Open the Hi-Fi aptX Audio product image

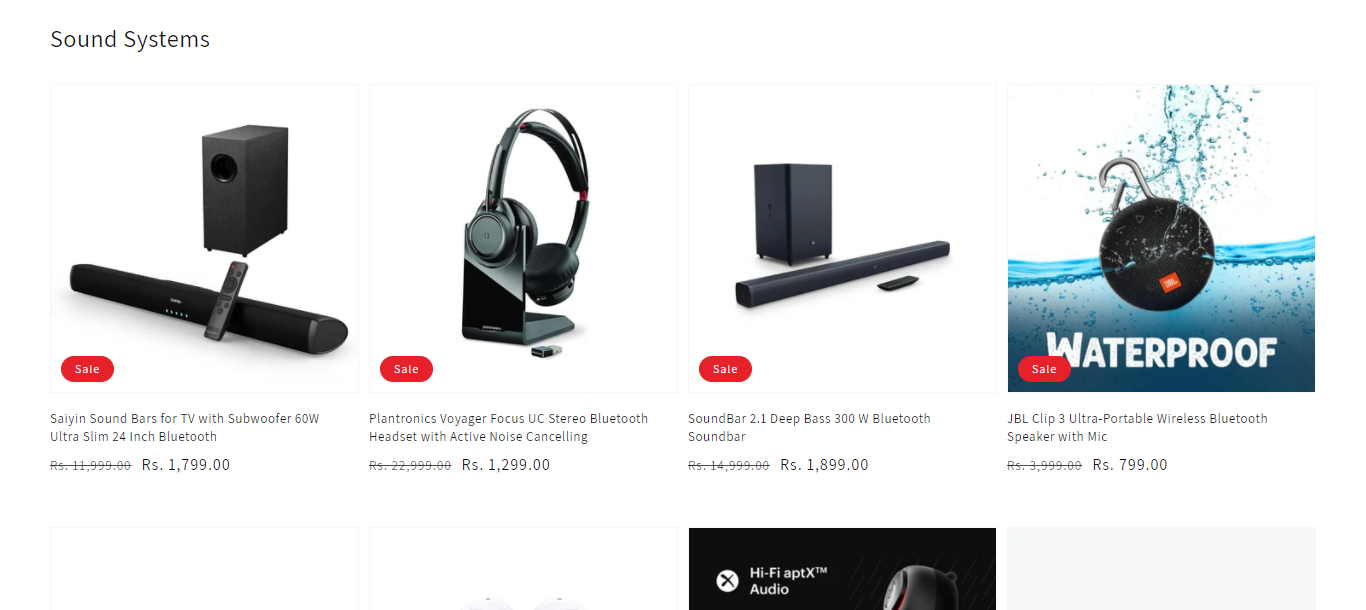point(842,569)
